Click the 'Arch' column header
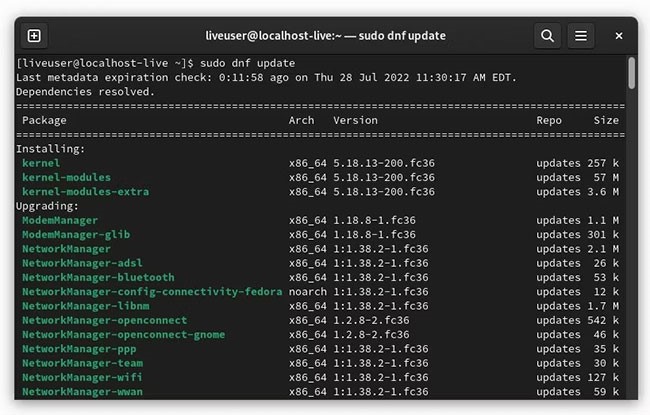This screenshot has height=415, width=650. click(x=301, y=120)
